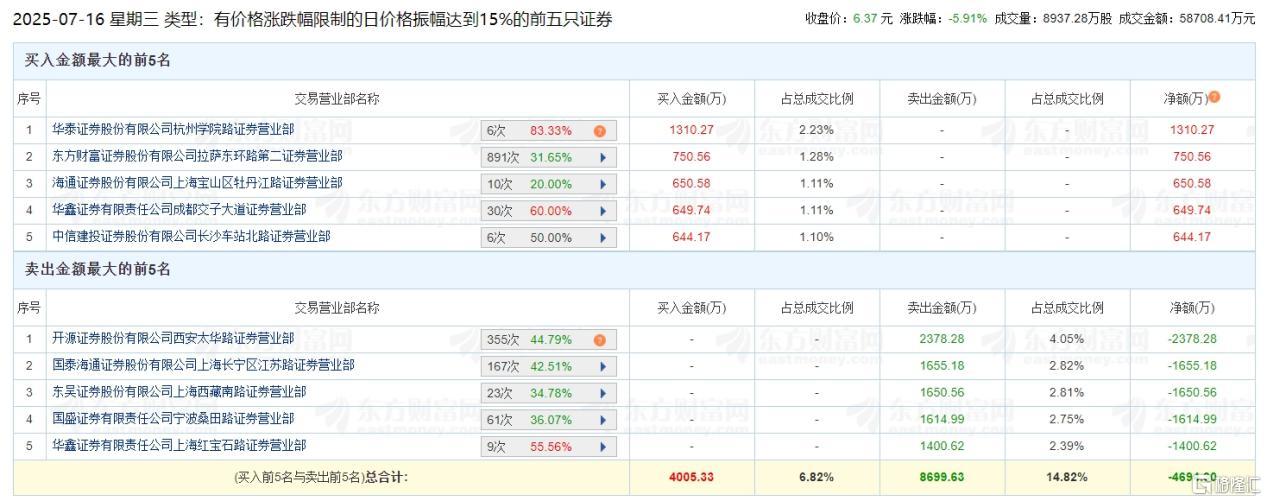Click the 30次 appearance count

pos(499,211)
